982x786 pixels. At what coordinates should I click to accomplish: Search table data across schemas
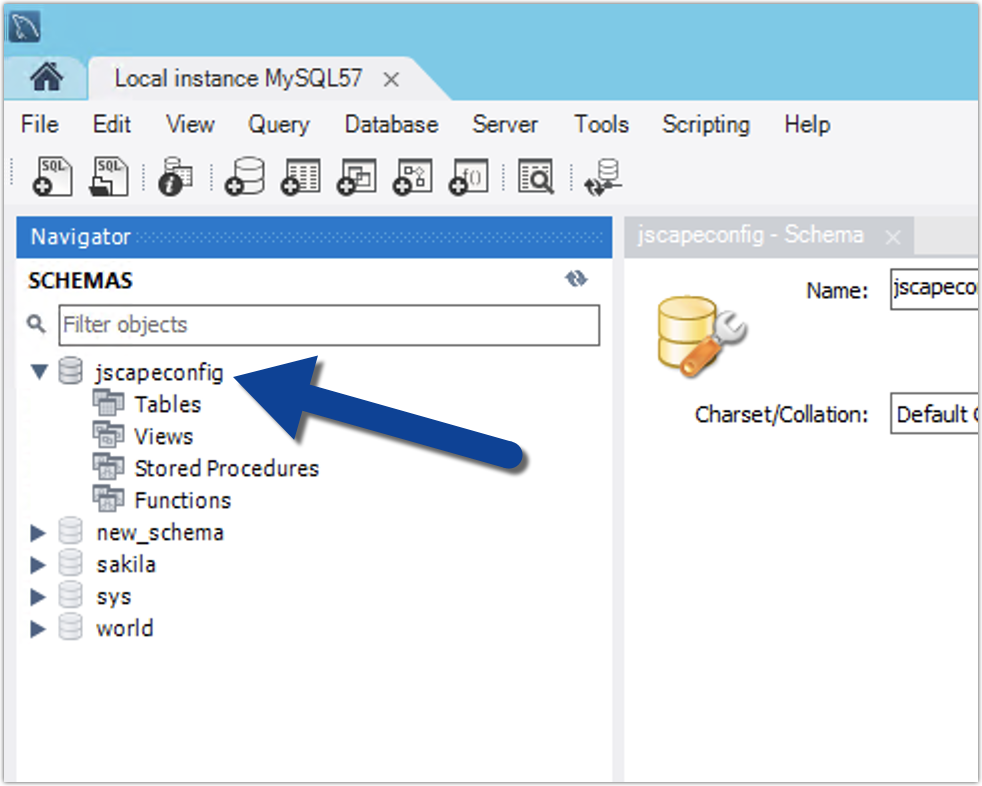(535, 175)
